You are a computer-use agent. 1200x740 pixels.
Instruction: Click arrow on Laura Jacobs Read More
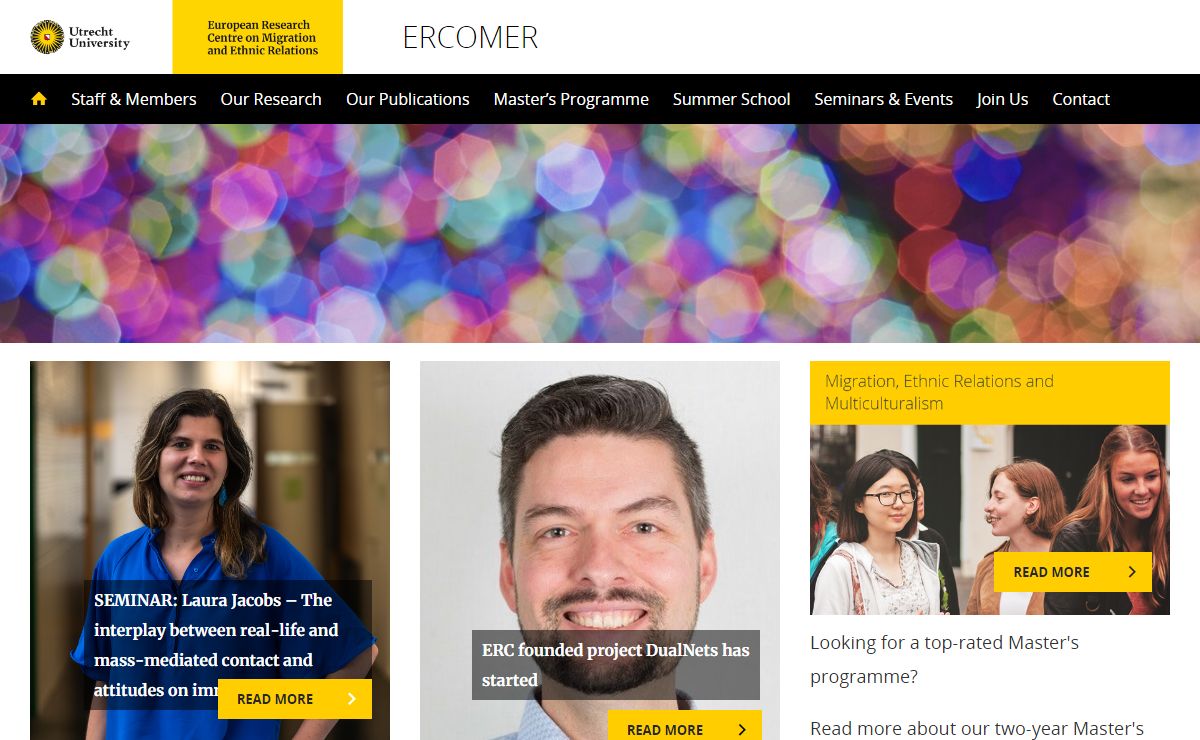[351, 699]
